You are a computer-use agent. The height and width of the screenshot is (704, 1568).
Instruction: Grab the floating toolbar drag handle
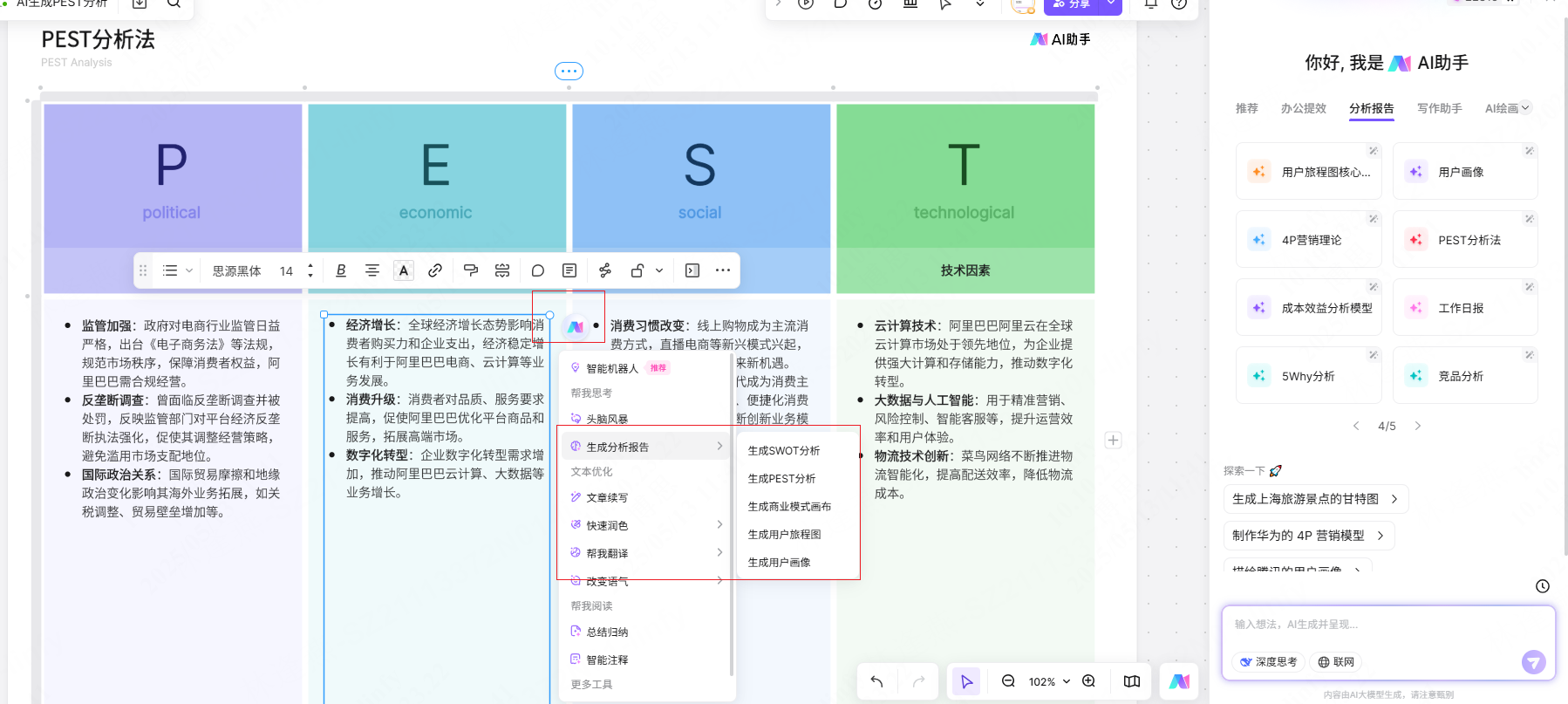143,270
